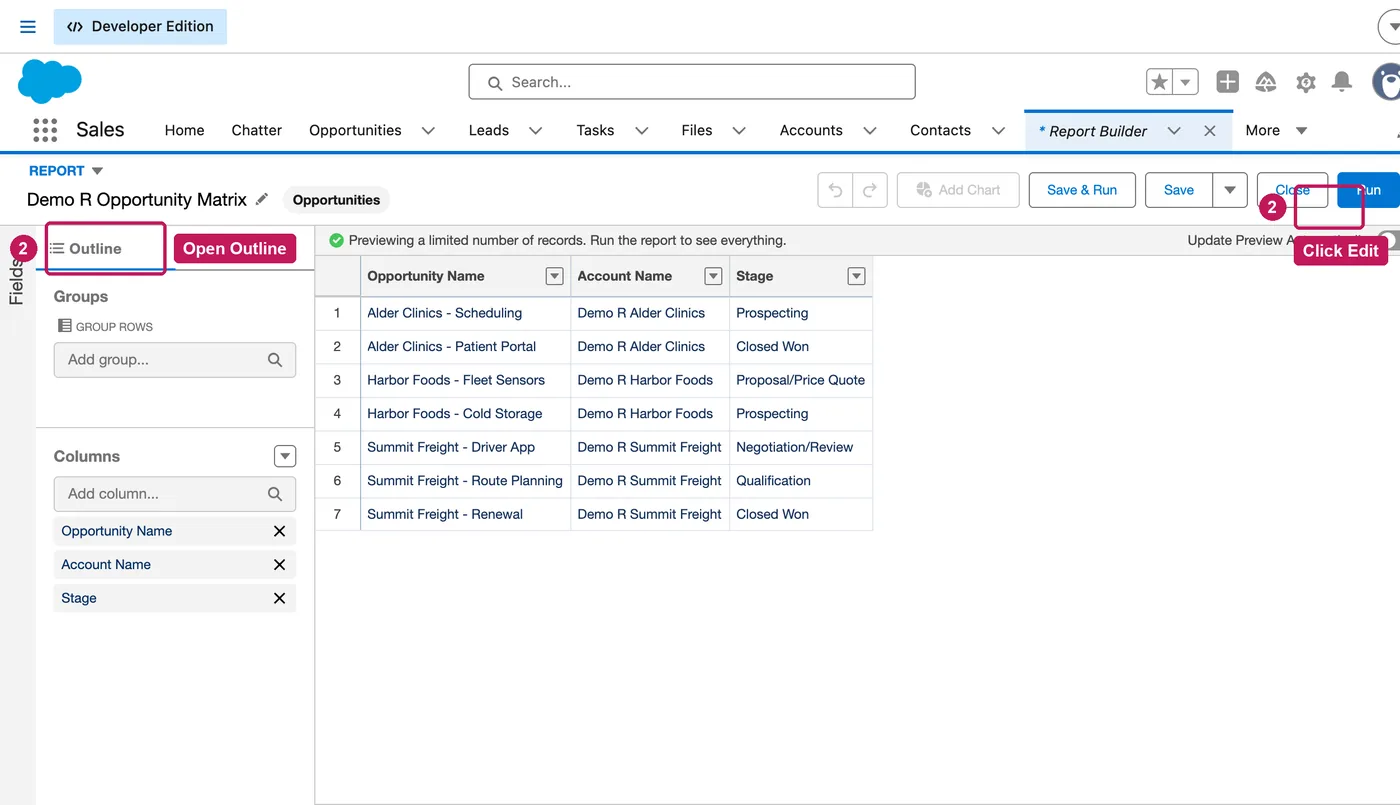Open the Trailhead guidance icon
The width and height of the screenshot is (1400, 805).
1266,82
